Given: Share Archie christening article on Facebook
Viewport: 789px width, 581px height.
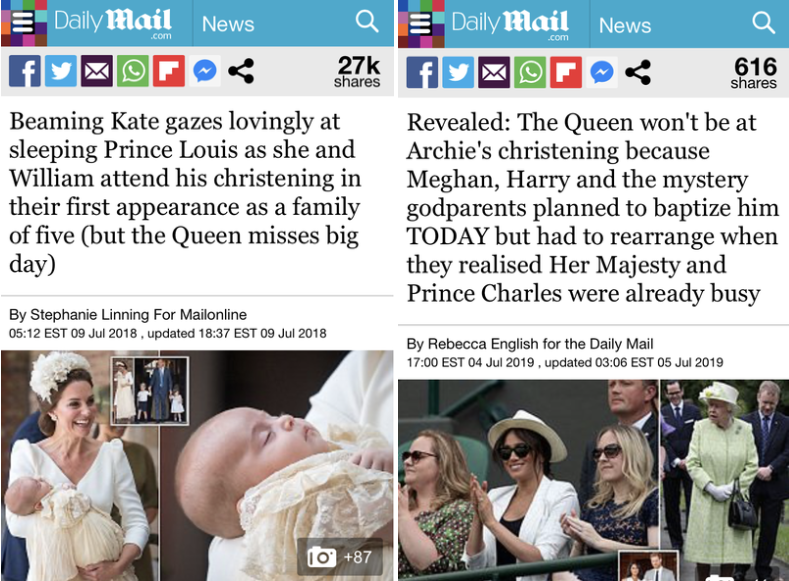Looking at the screenshot, I should (422, 72).
